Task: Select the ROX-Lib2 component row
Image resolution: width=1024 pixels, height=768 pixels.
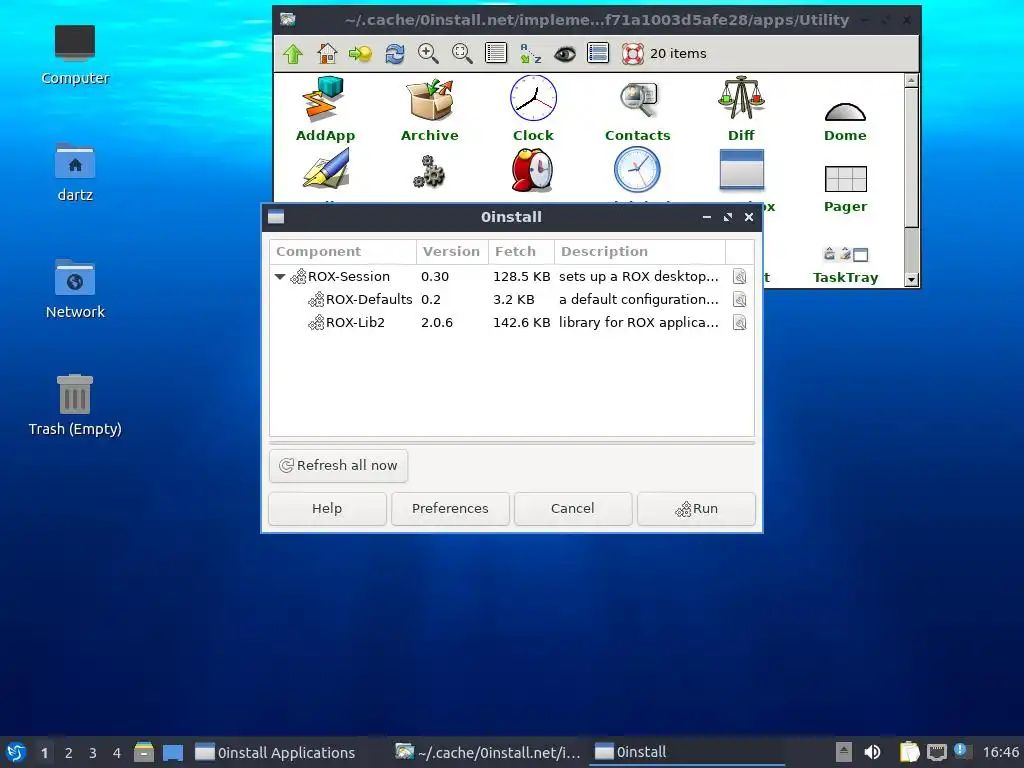Action: [511, 323]
